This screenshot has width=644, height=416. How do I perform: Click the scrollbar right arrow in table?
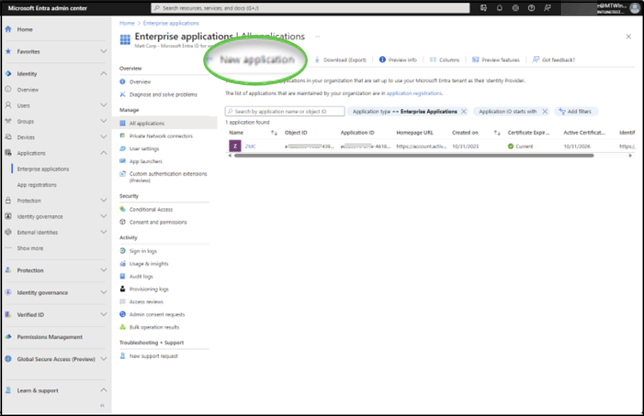(x=630, y=156)
